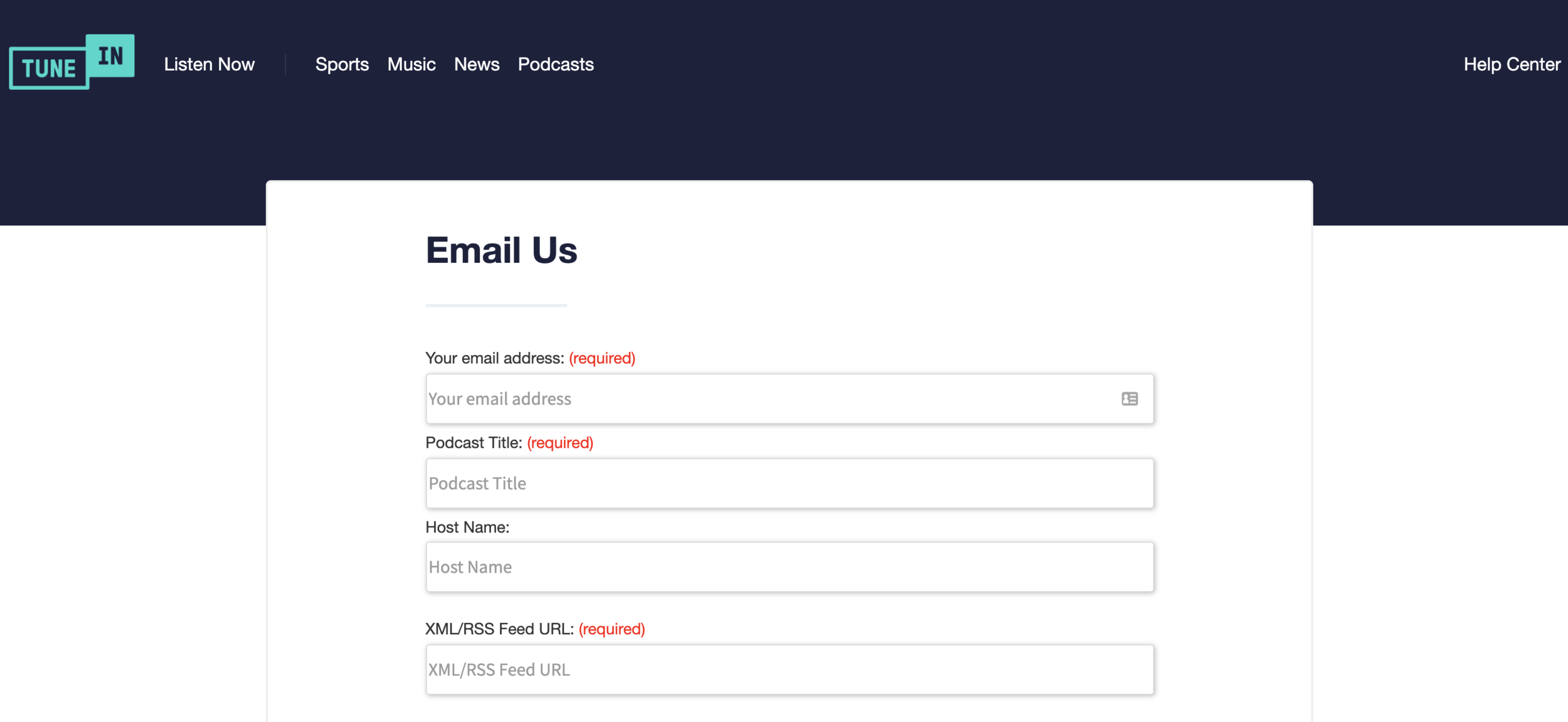The width and height of the screenshot is (1568, 722).
Task: Click the Host Name label
Action: click(469, 527)
